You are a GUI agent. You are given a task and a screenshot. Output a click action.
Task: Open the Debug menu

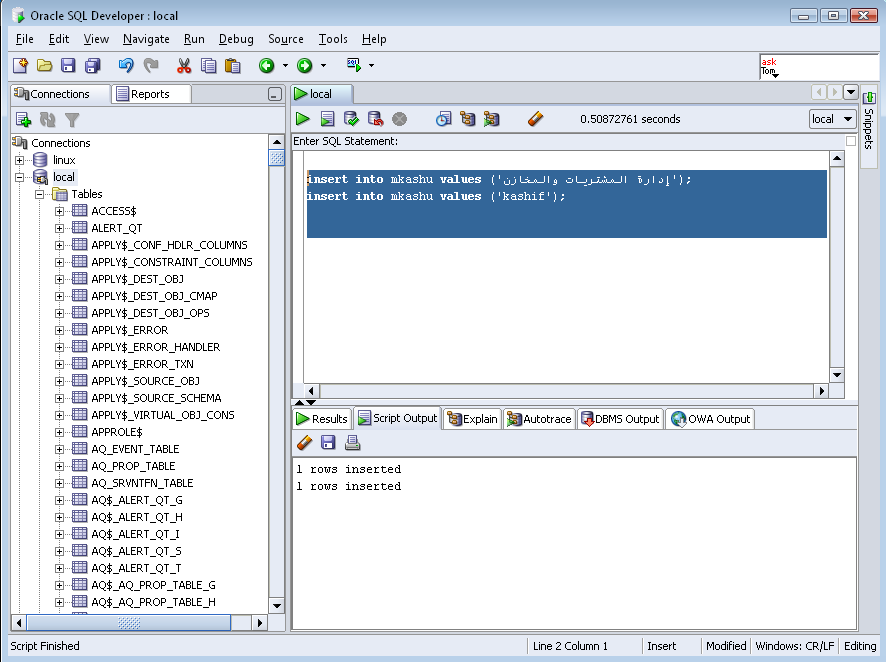click(236, 39)
